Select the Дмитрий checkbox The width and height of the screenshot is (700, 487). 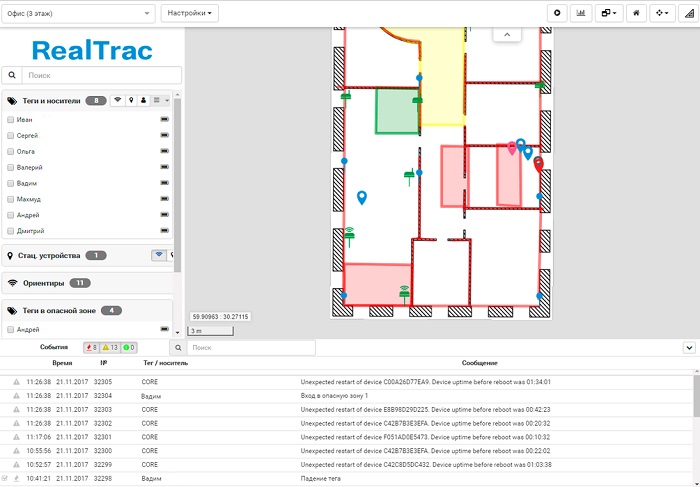10,231
